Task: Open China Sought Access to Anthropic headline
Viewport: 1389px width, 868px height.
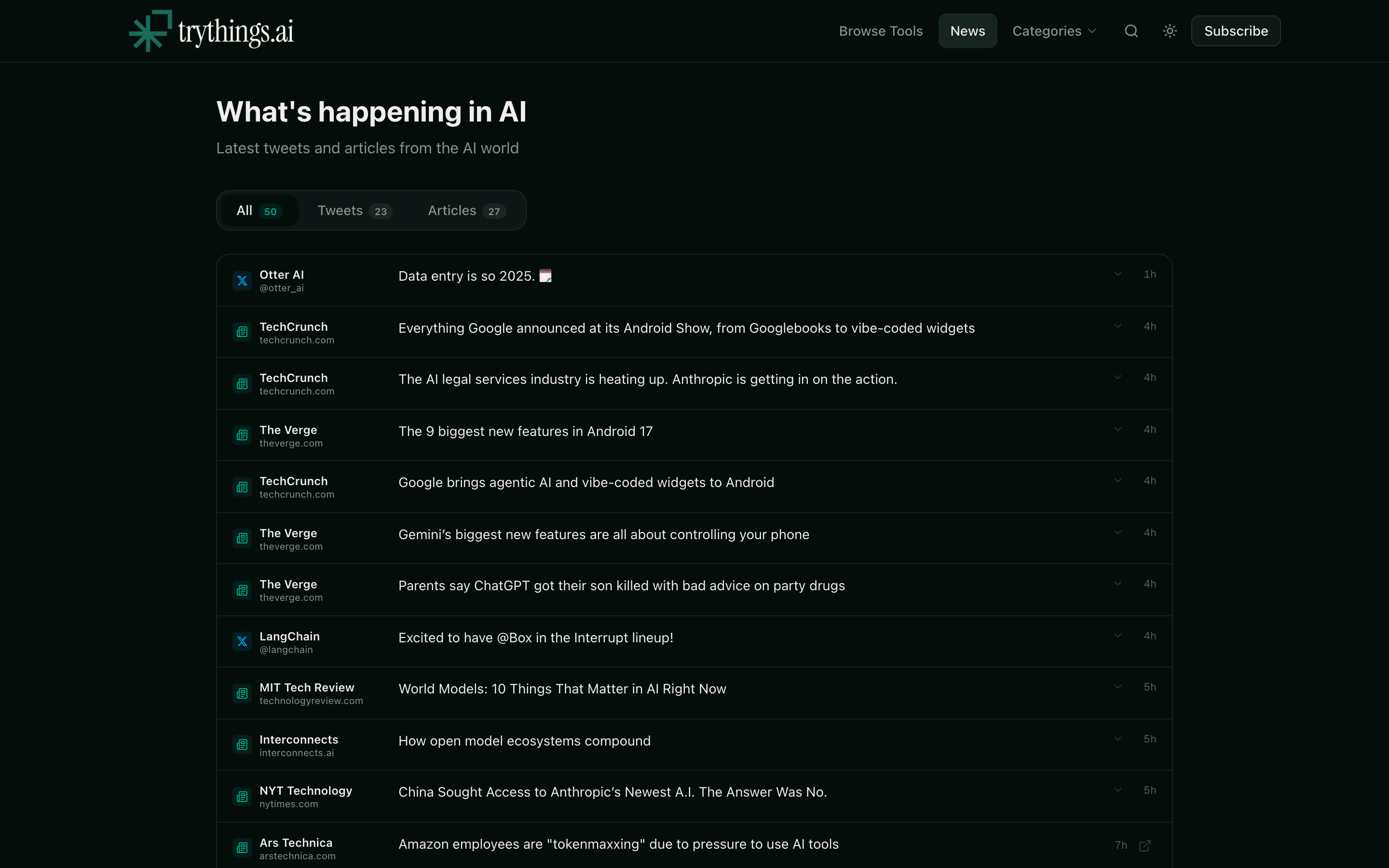Action: (613, 792)
